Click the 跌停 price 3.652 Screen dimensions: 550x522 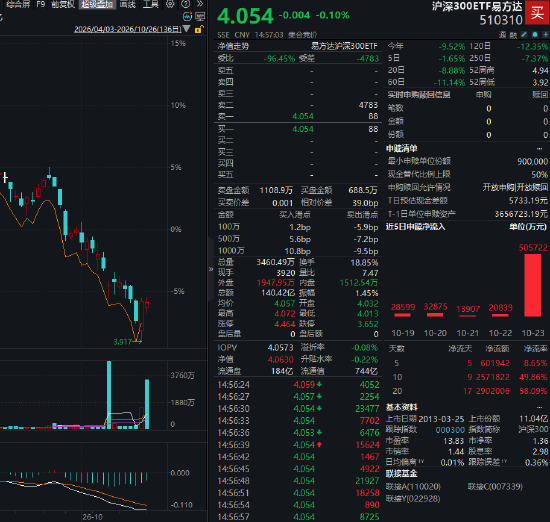[x=368, y=324]
